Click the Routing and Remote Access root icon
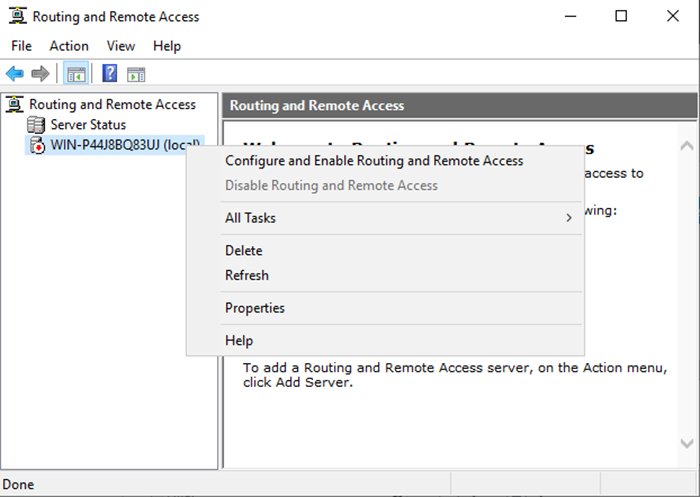This screenshot has width=700, height=497. pos(15,104)
